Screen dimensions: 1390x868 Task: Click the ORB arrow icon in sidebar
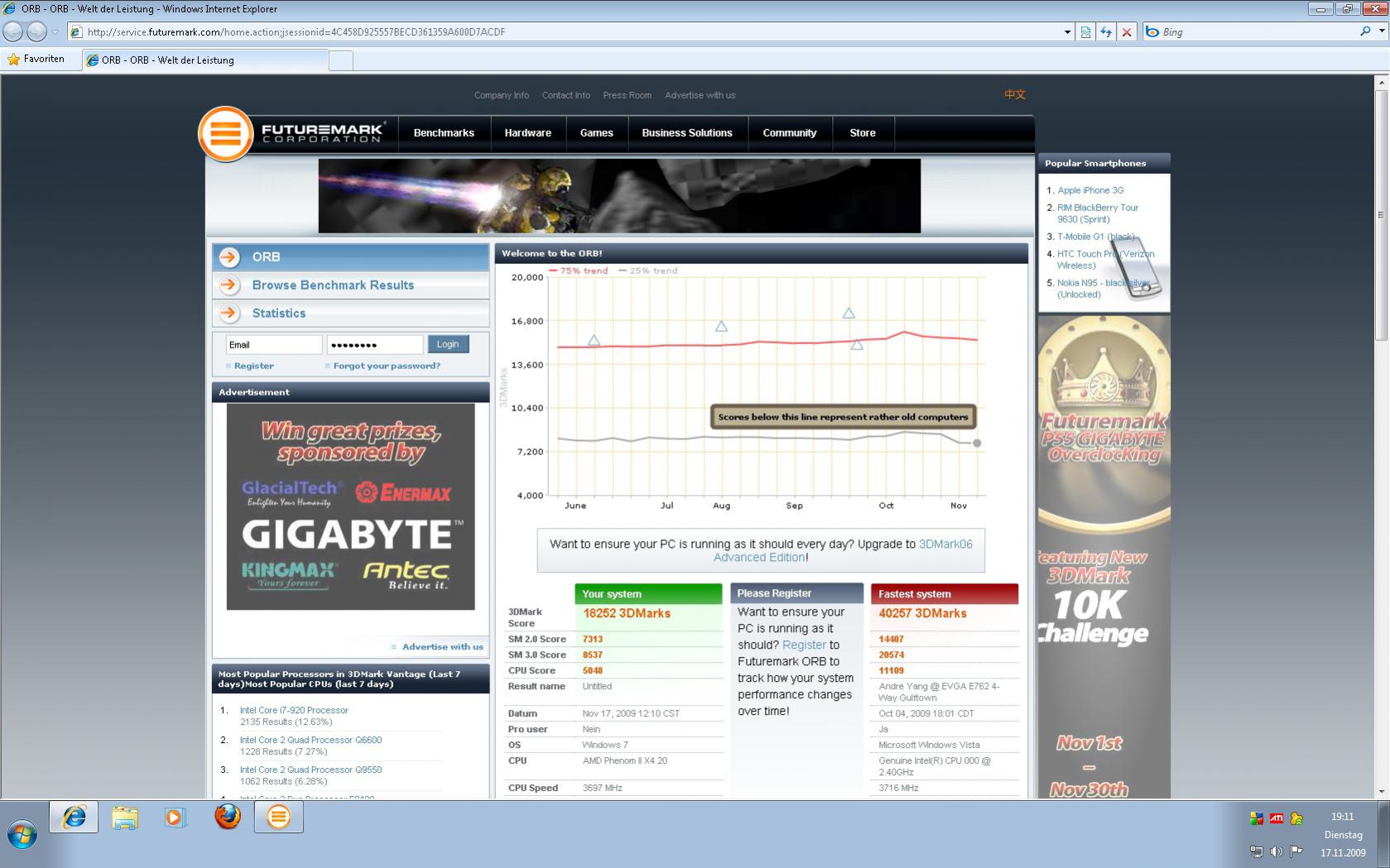229,257
